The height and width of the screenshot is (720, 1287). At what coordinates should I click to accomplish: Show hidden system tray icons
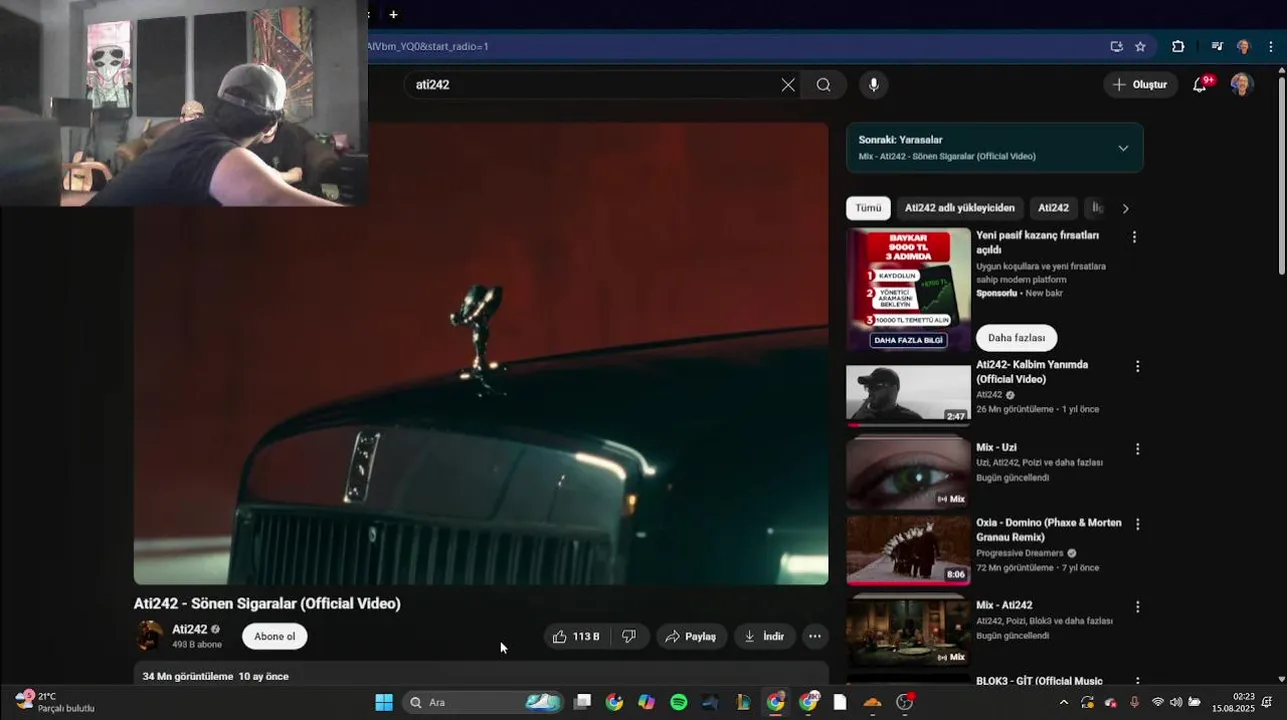click(1063, 702)
